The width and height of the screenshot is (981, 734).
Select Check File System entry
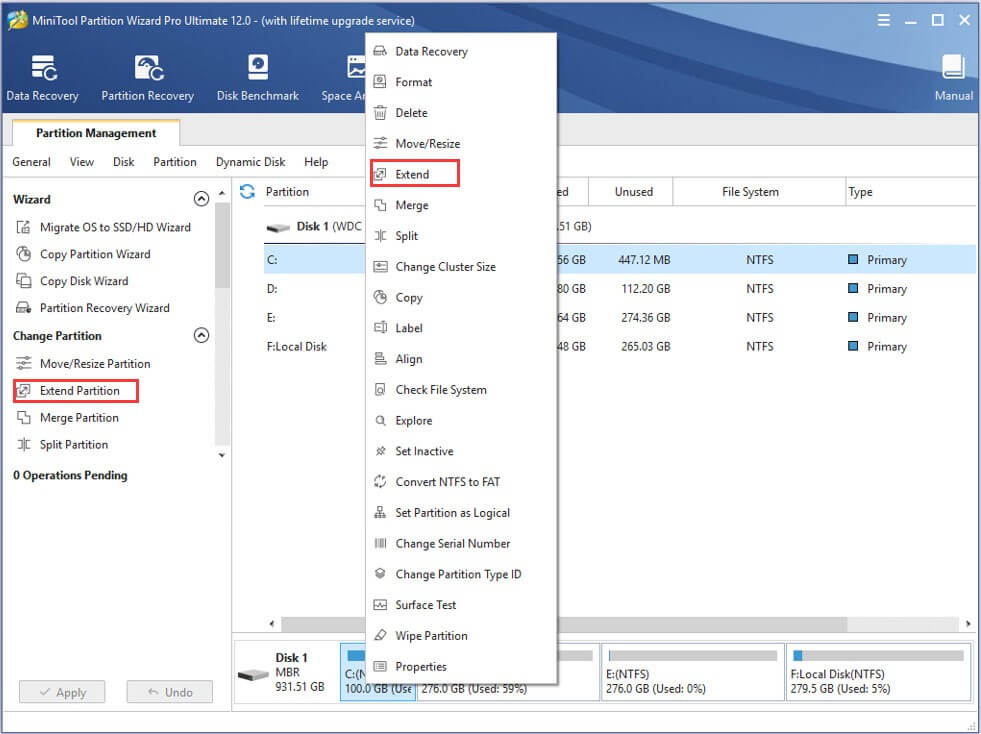point(461,389)
